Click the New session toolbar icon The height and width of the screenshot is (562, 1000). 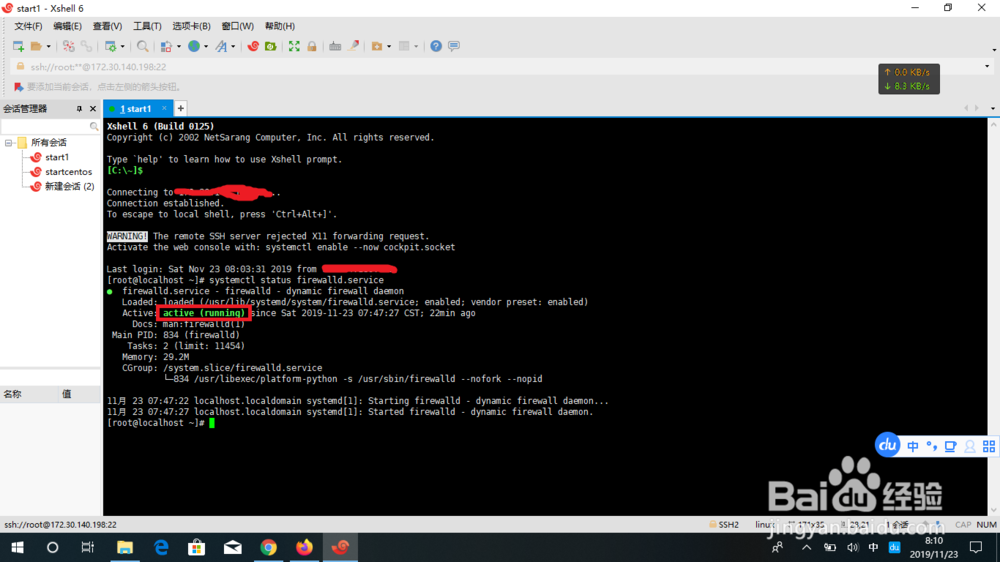click(18, 46)
